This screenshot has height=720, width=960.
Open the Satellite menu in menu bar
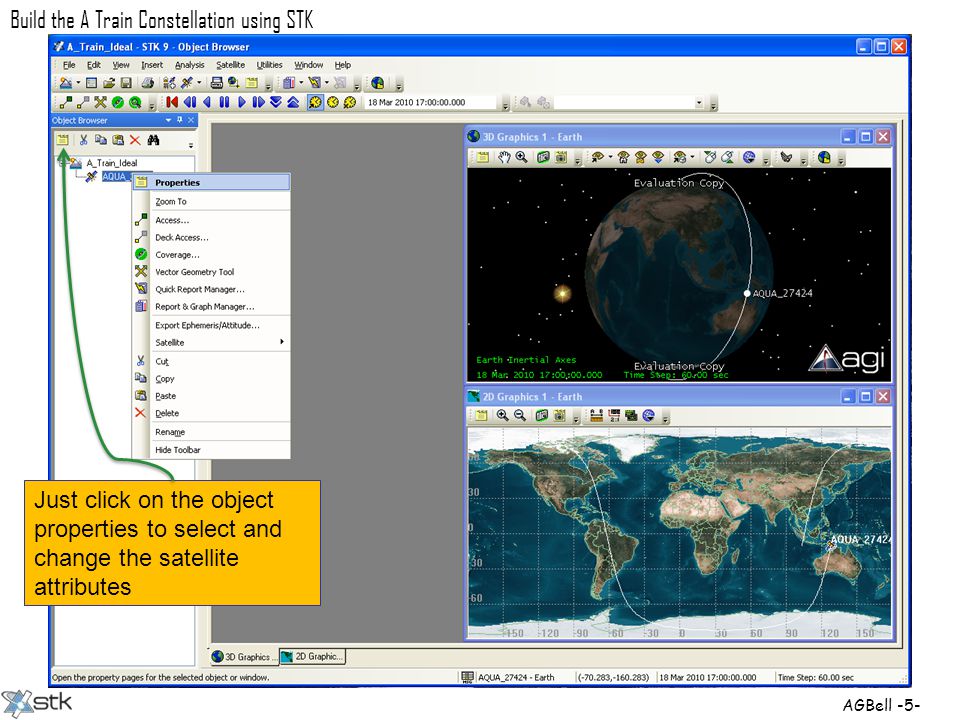[230, 65]
